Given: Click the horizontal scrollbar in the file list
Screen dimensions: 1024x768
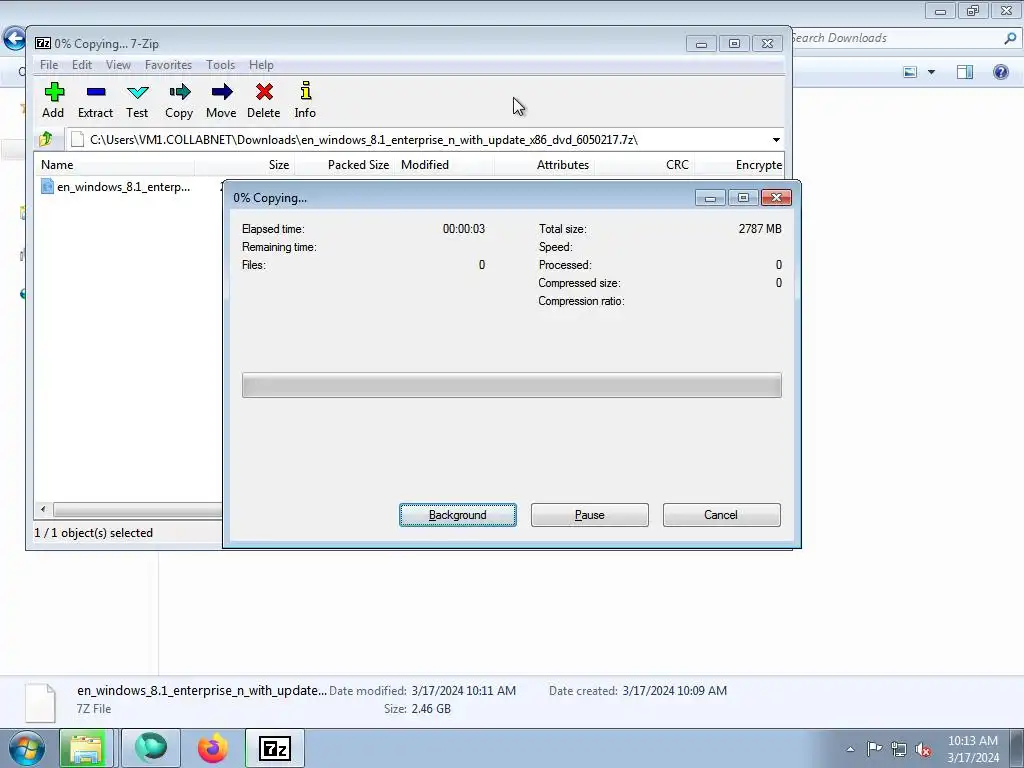Looking at the screenshot, I should point(138,509).
